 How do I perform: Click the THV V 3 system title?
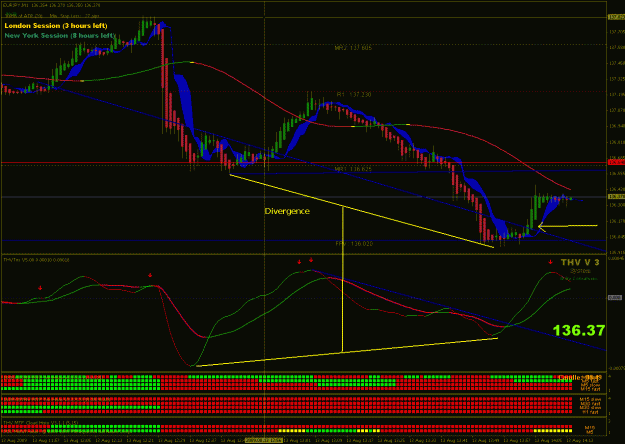(580, 262)
